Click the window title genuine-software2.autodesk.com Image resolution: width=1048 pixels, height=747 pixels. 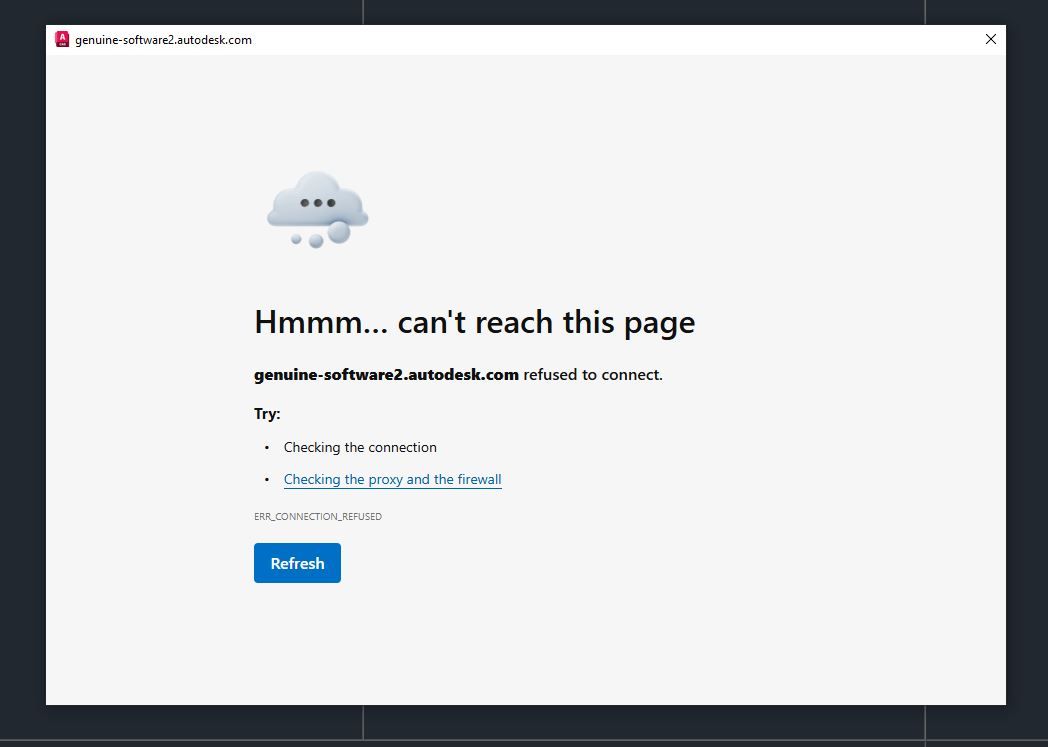coord(164,40)
